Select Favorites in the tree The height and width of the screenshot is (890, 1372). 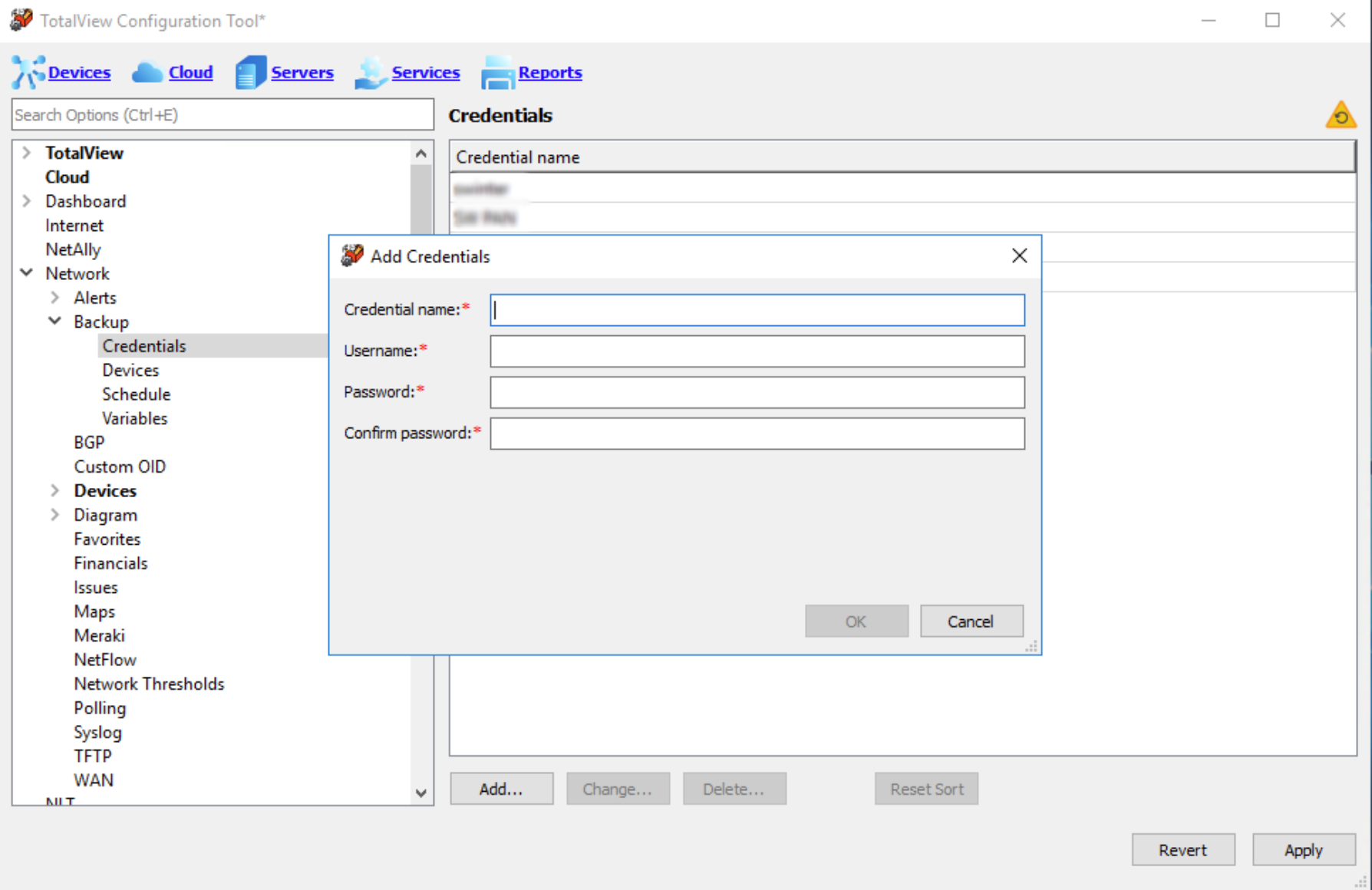click(x=107, y=539)
